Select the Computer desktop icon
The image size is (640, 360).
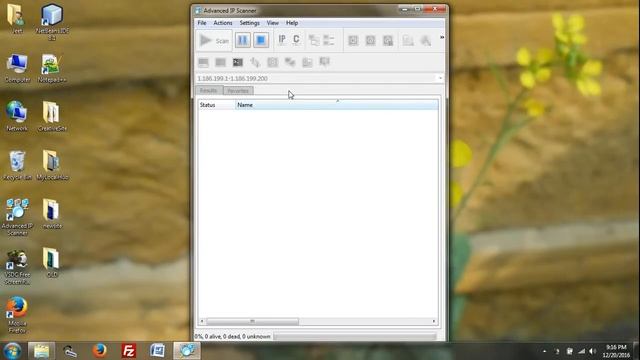coord(17,69)
